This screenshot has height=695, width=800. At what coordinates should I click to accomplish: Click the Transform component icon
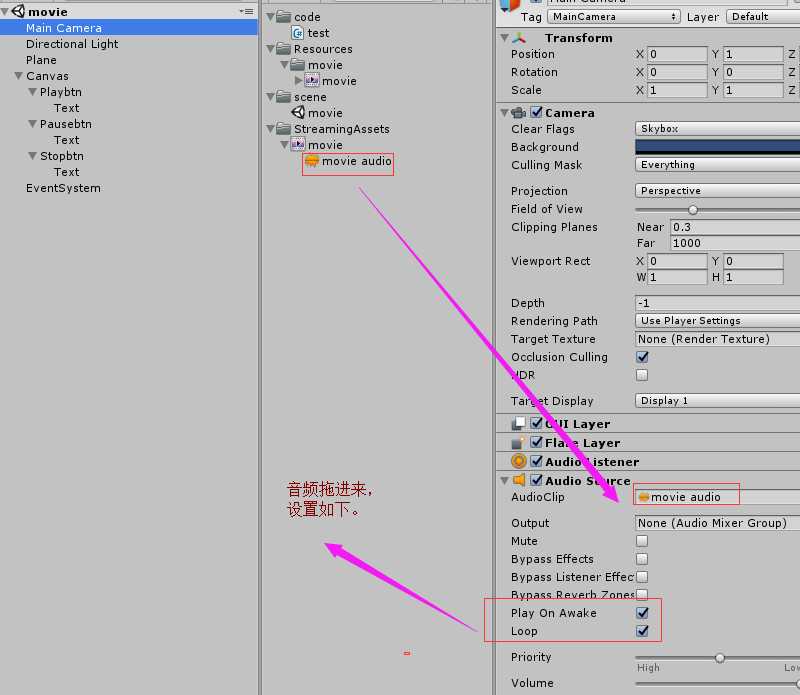(x=519, y=38)
